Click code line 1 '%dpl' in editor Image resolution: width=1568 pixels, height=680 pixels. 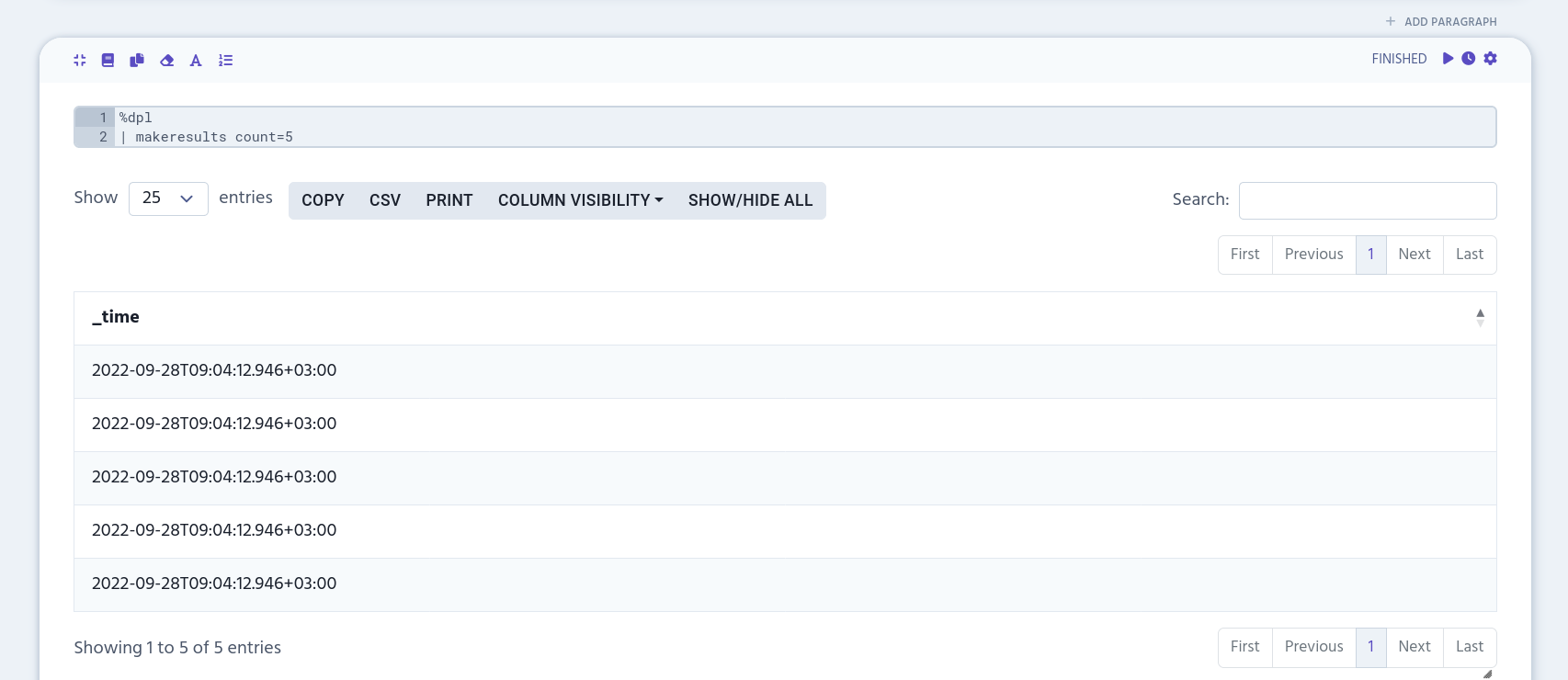tap(136, 118)
